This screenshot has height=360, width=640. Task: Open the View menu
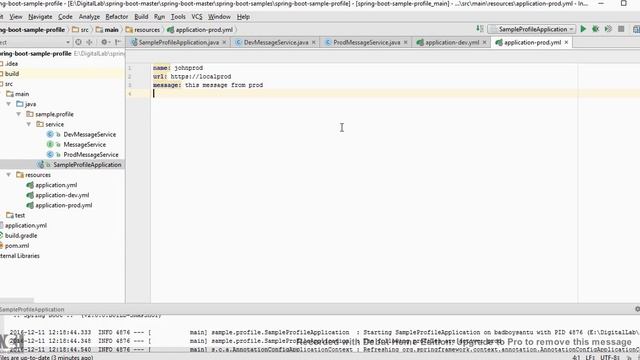pos(16,17)
